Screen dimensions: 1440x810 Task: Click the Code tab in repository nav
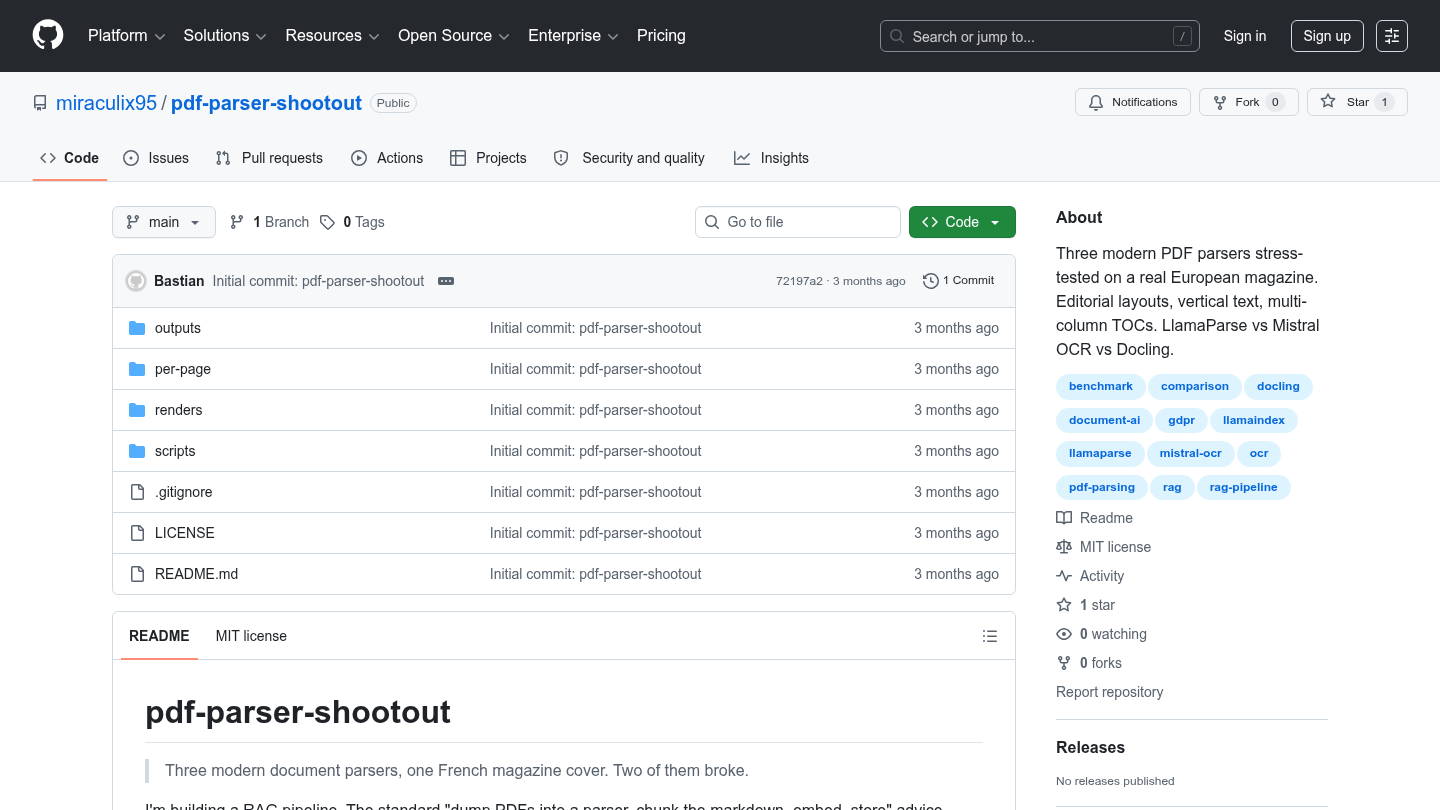pos(70,158)
